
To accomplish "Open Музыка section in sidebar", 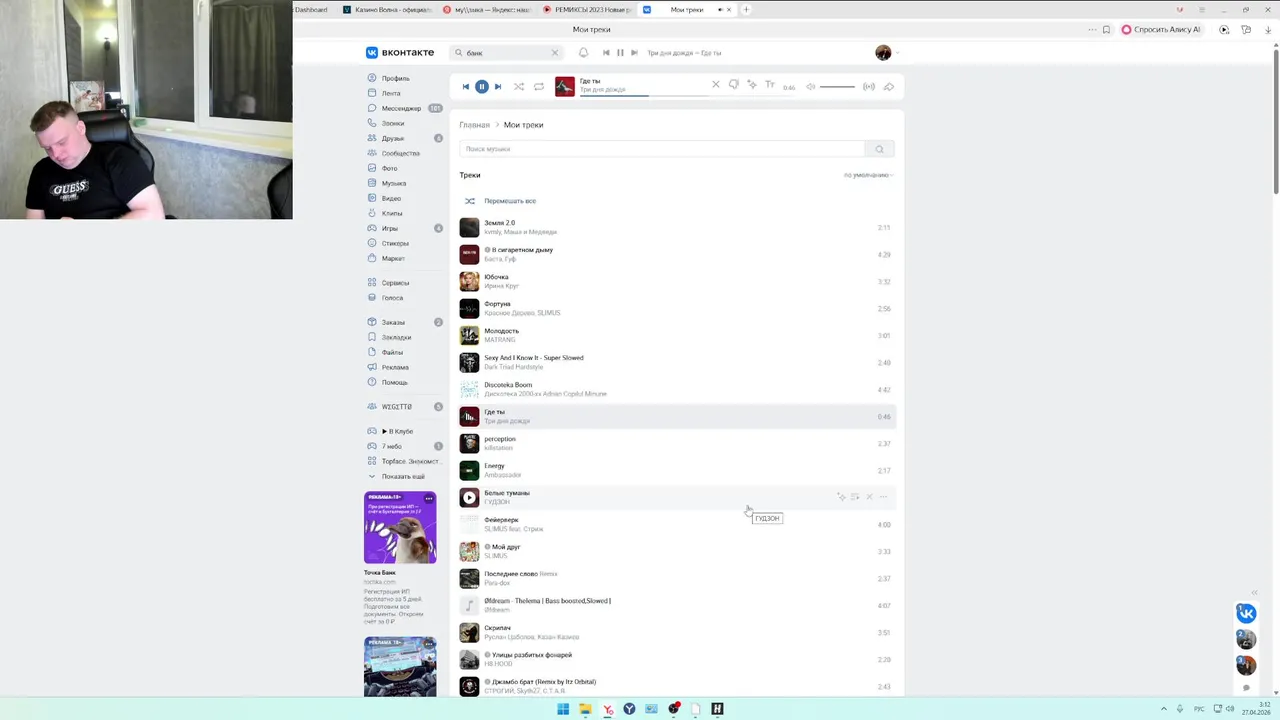I will 394,183.
